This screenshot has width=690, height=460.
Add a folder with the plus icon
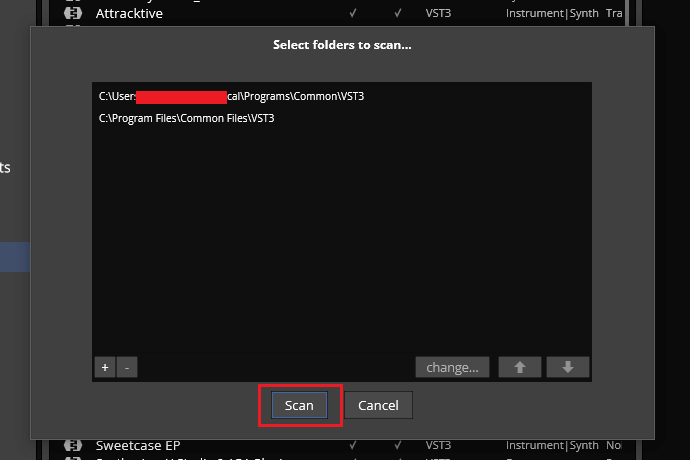[x=105, y=367]
